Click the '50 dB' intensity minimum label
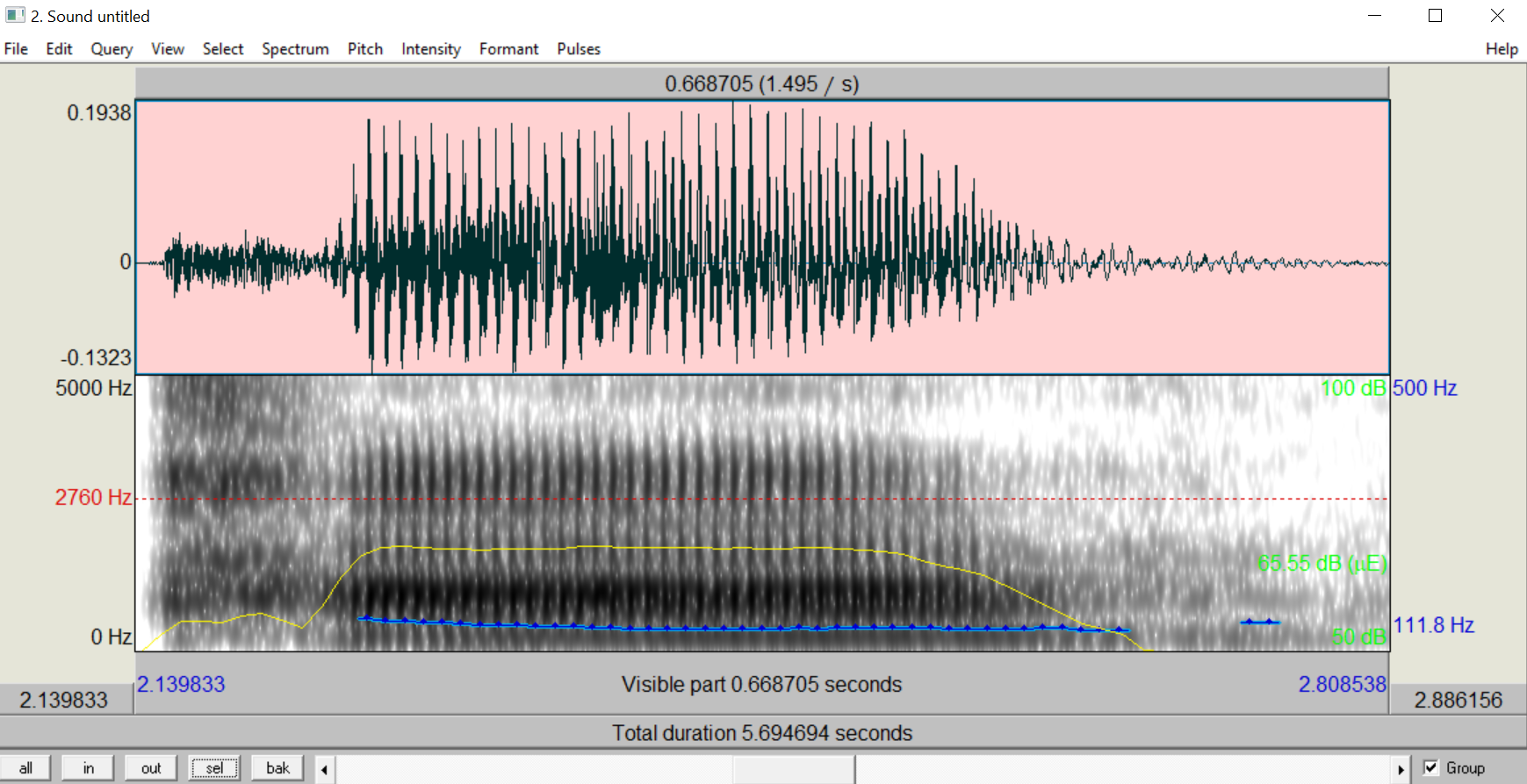The image size is (1527, 784). click(x=1358, y=637)
